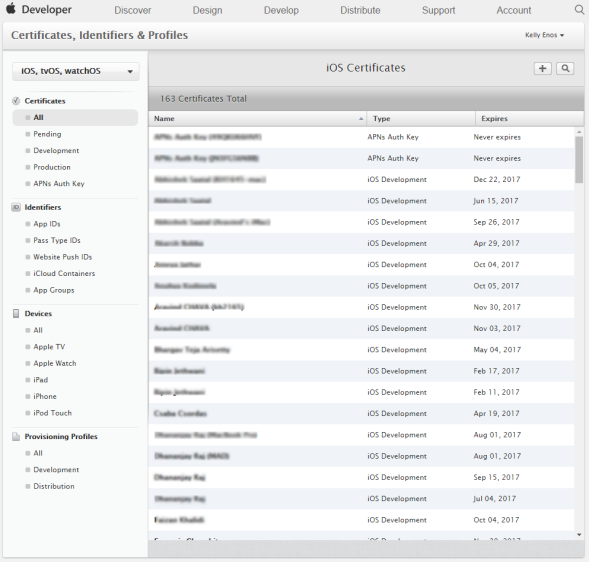Select APNs Auth Key in sidebar
This screenshot has height=562, width=589.
[x=59, y=183]
